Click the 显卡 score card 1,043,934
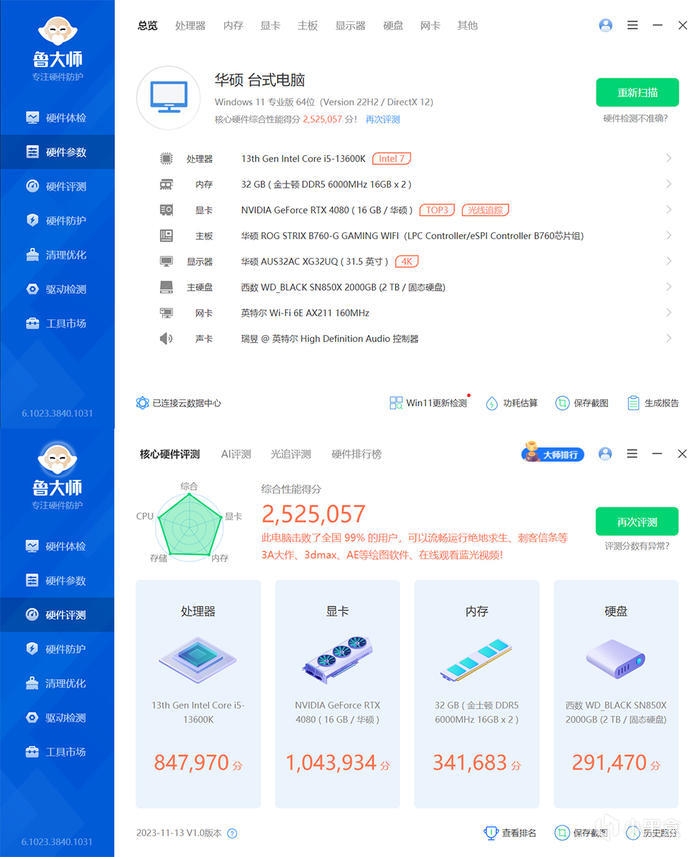The width and height of the screenshot is (700, 857). coord(337,694)
